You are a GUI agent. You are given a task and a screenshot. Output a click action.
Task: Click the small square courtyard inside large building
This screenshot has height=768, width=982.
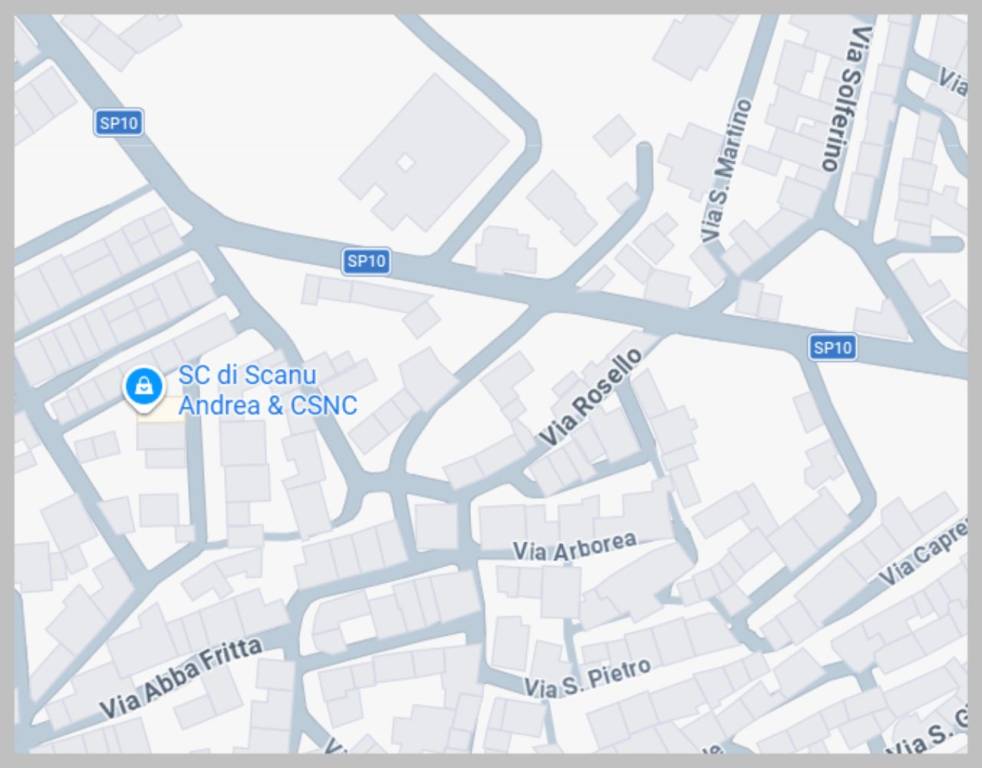click(x=406, y=163)
